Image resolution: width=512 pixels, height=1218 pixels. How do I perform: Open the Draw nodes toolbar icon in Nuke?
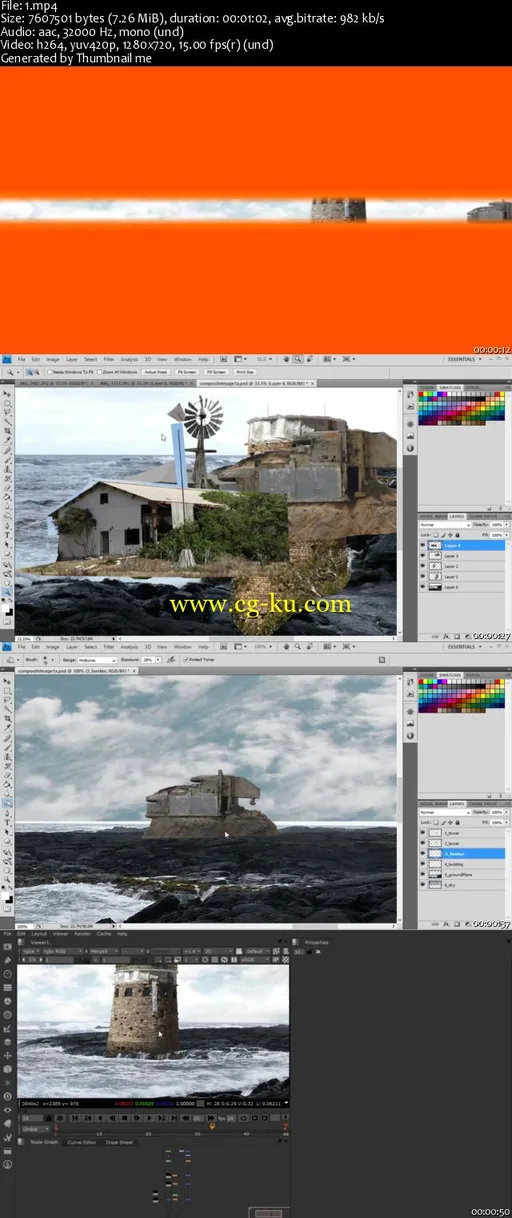7,960
